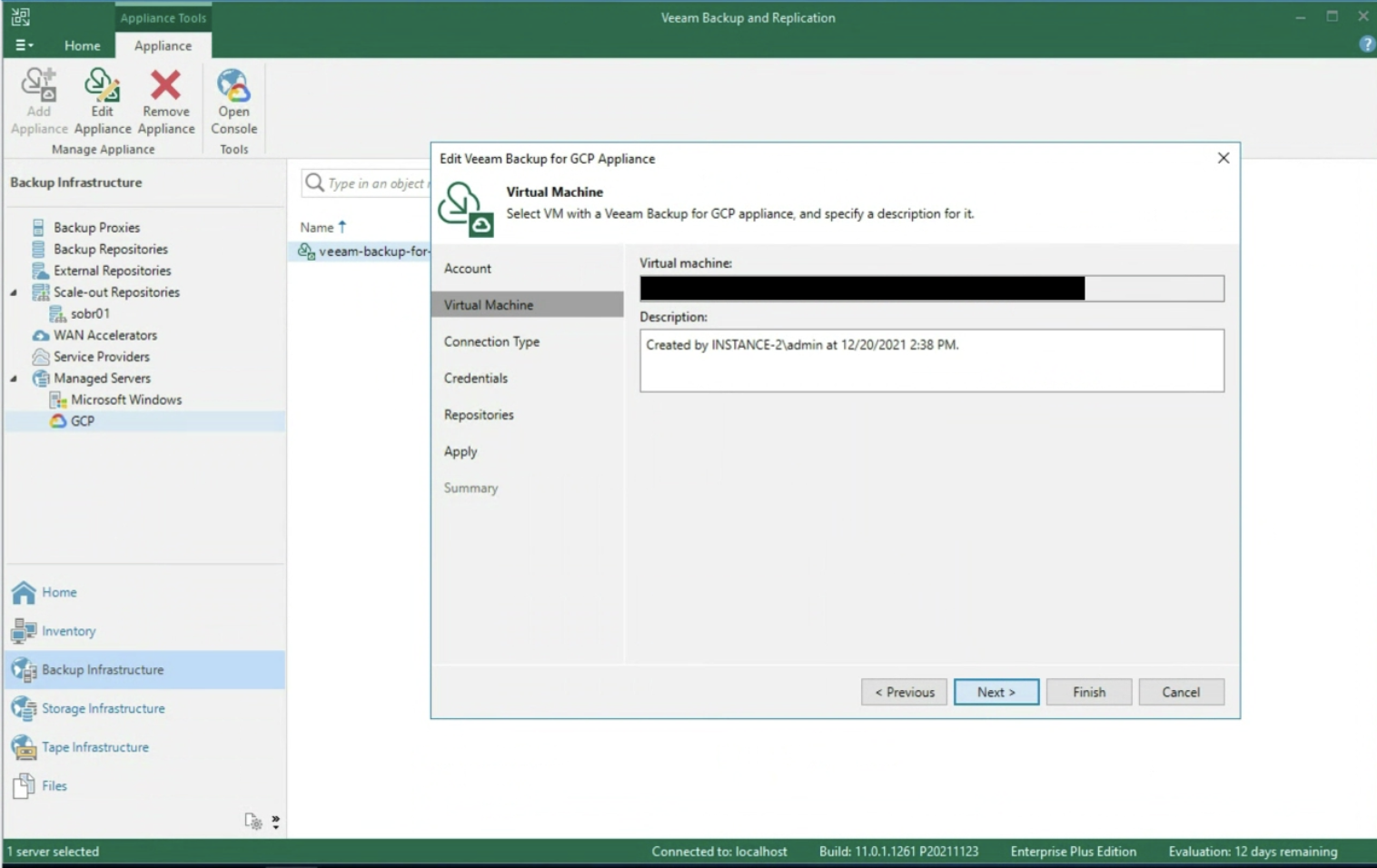Click the search magnifier icon
The width and height of the screenshot is (1377, 868).
(314, 182)
